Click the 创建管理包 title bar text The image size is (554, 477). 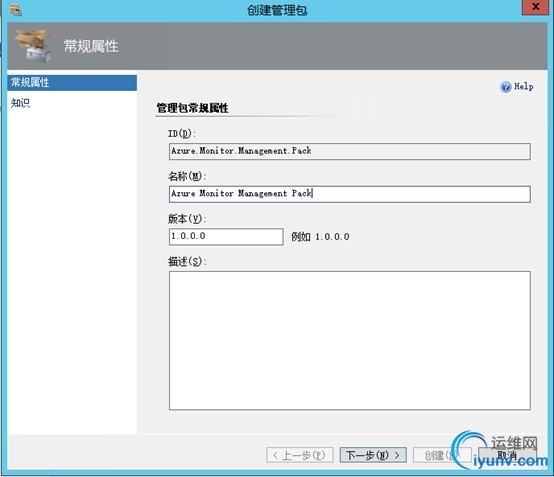click(277, 10)
